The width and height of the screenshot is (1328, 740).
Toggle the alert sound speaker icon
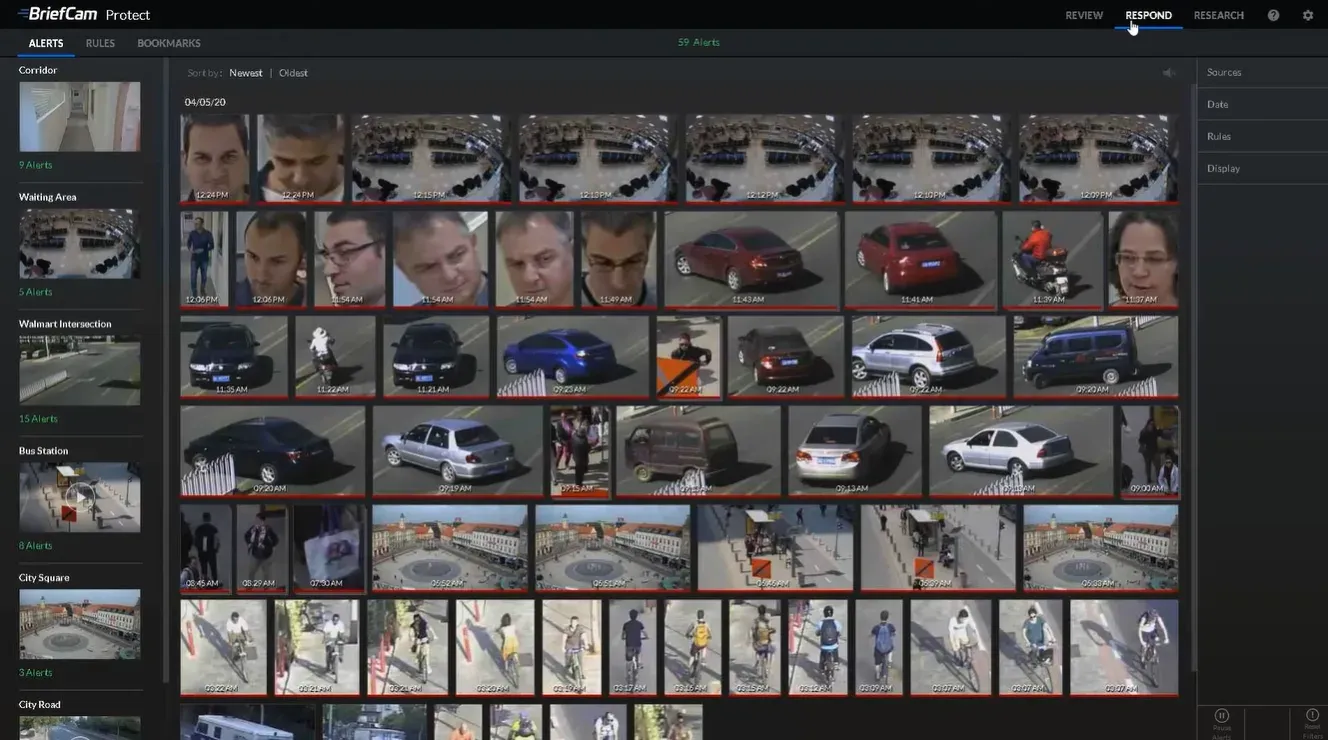1168,73
